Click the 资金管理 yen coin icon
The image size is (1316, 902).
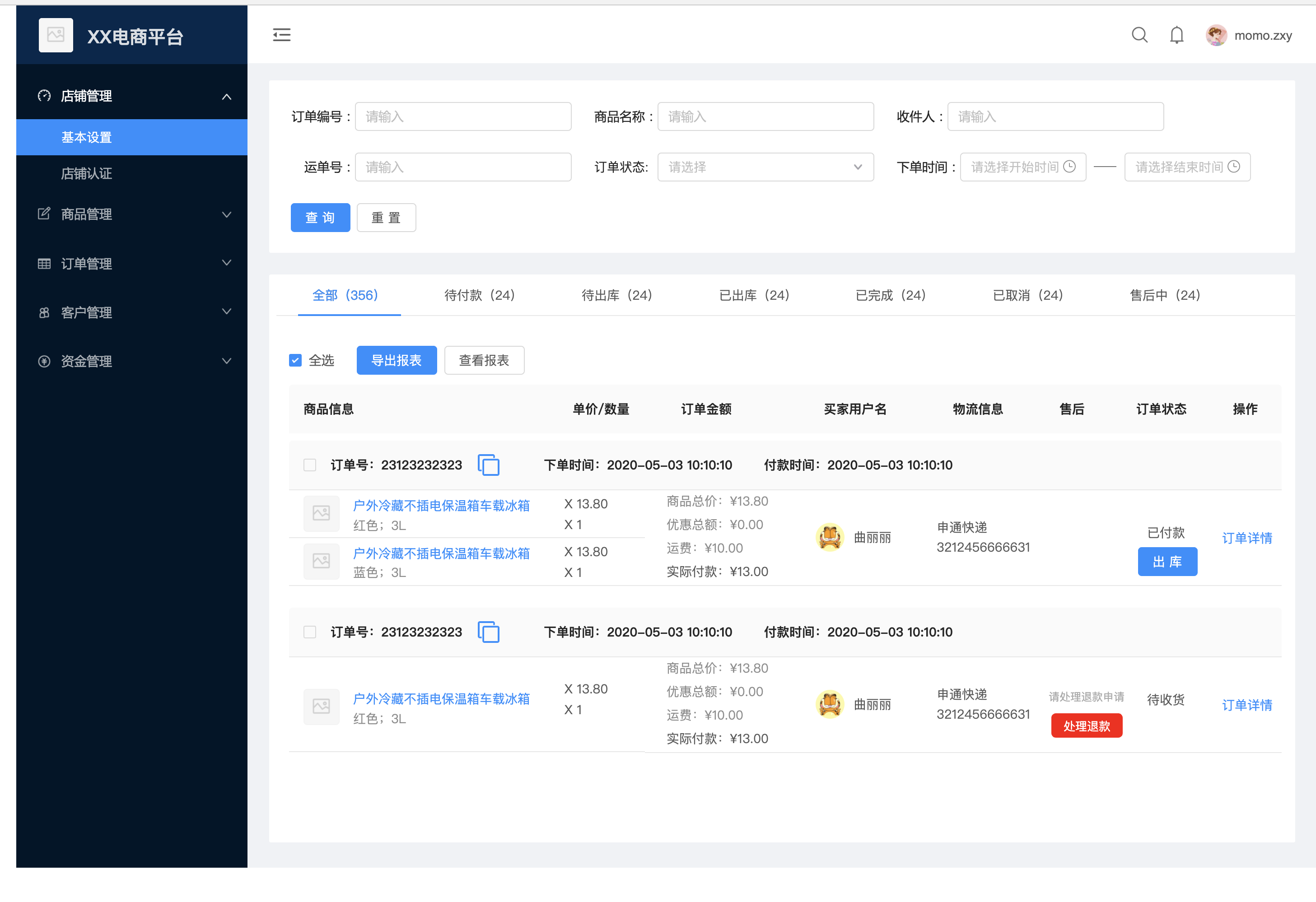44,361
